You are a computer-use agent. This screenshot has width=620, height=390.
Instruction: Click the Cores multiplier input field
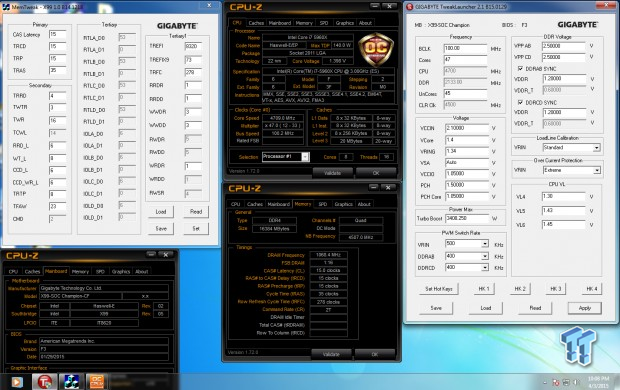[465, 60]
